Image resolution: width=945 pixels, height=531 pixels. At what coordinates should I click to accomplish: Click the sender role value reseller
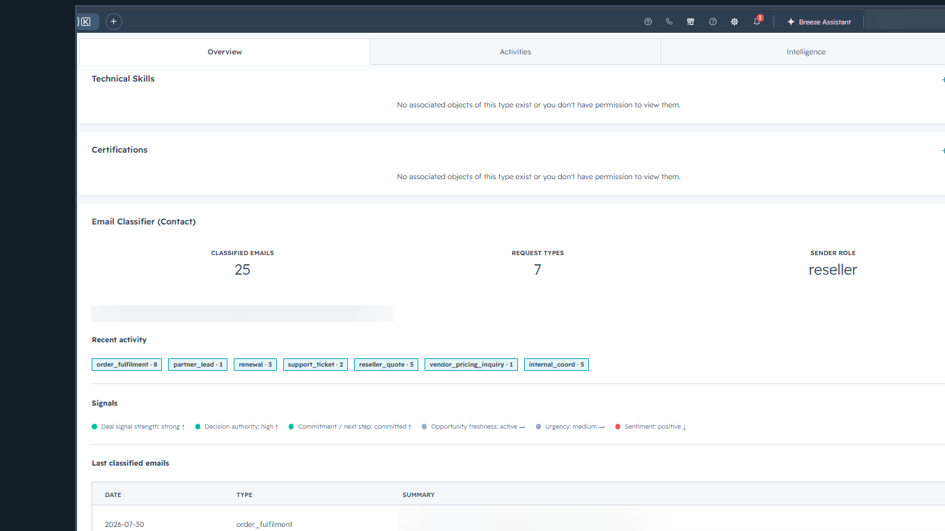click(x=833, y=269)
